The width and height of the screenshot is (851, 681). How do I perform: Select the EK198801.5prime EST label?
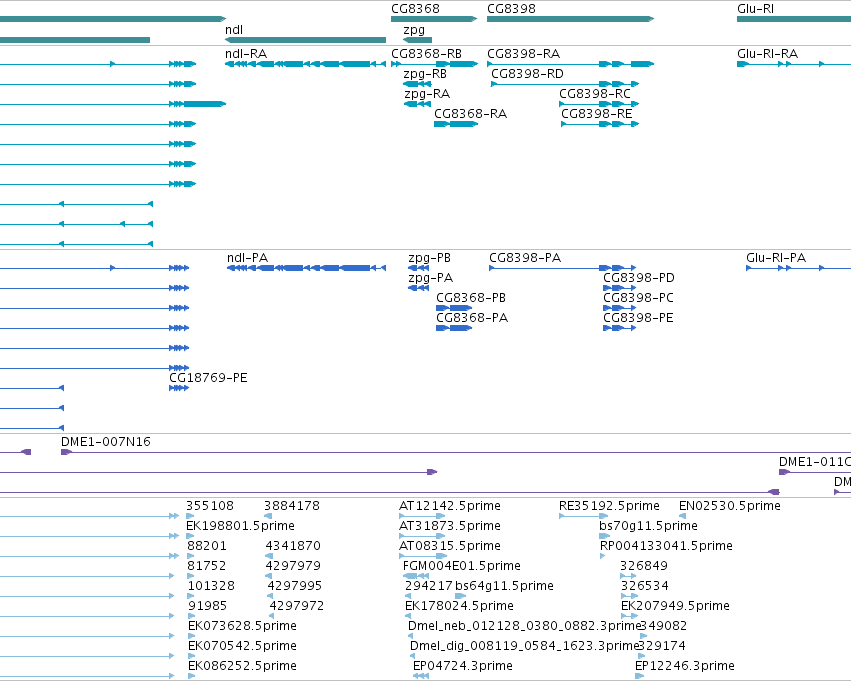240,526
